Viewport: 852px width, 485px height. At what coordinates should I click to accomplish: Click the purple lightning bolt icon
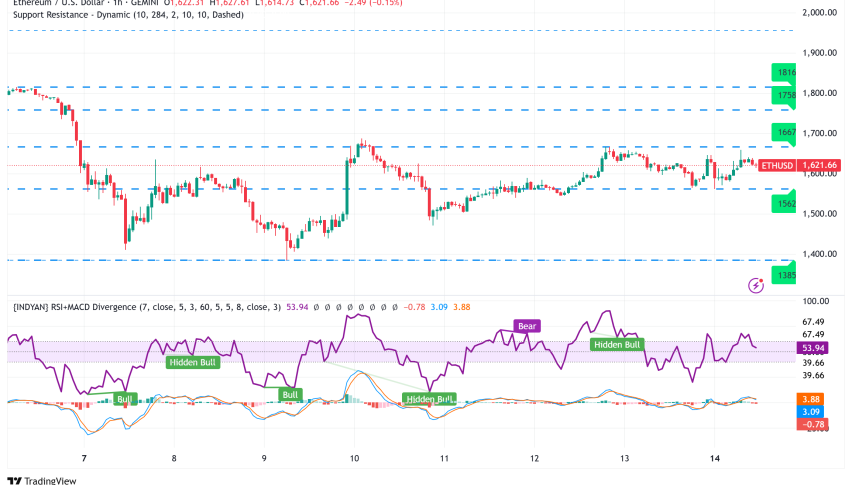756,285
